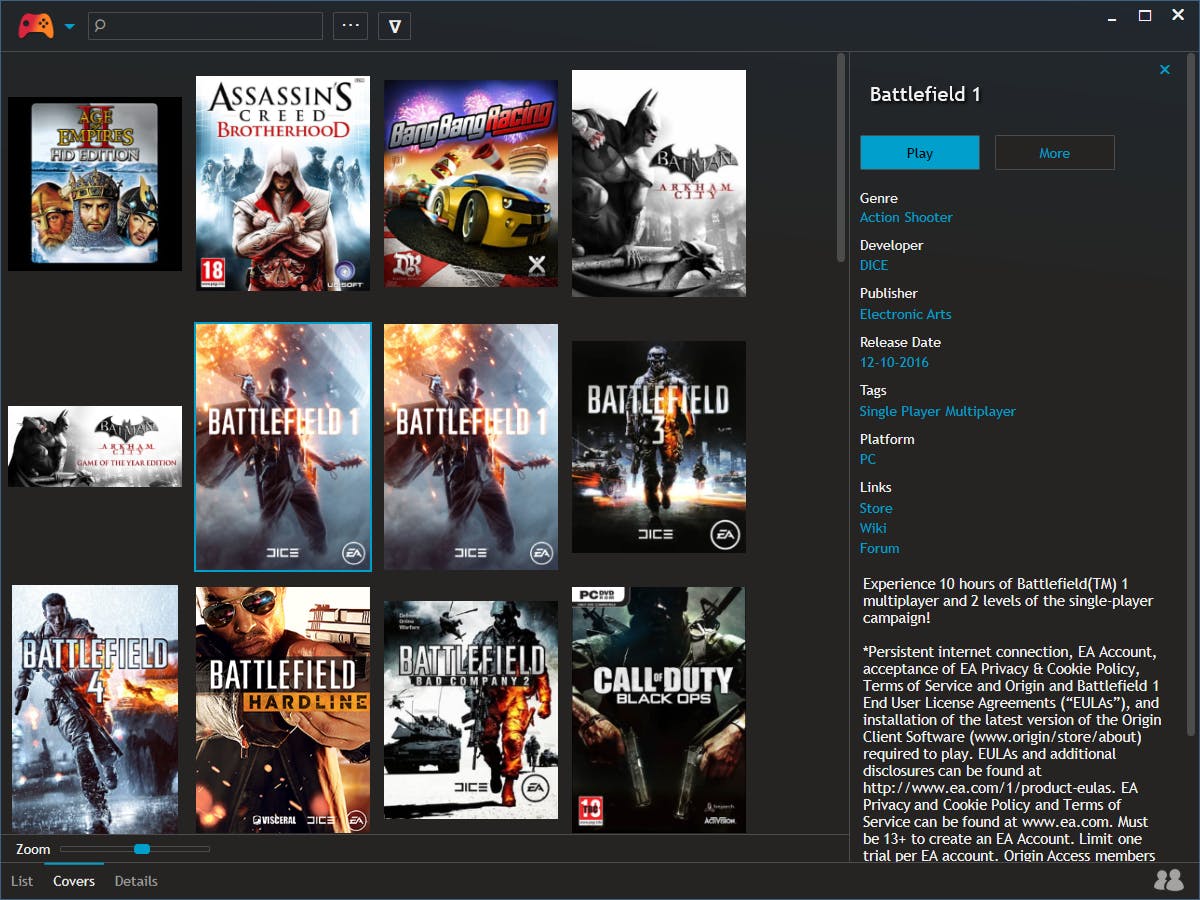The height and width of the screenshot is (900, 1200).
Task: Select the Bang Bang Racing cover
Action: (x=471, y=184)
